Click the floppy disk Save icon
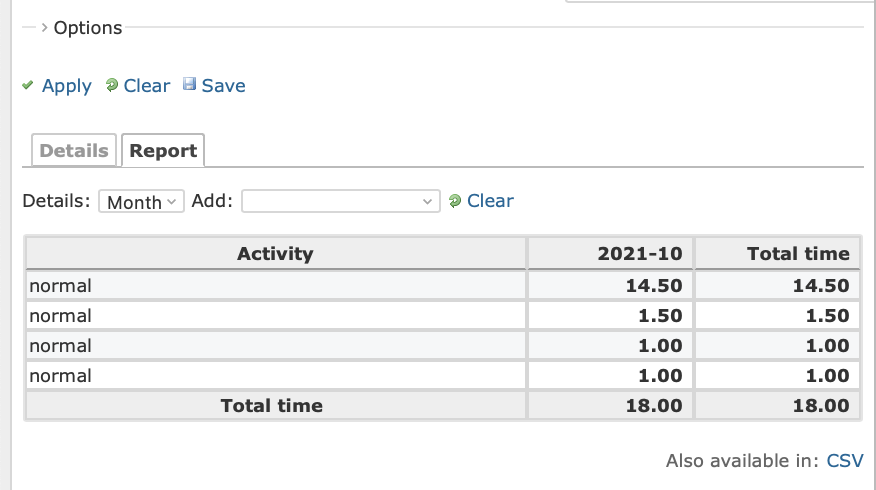This screenshot has height=490, width=876. click(189, 84)
